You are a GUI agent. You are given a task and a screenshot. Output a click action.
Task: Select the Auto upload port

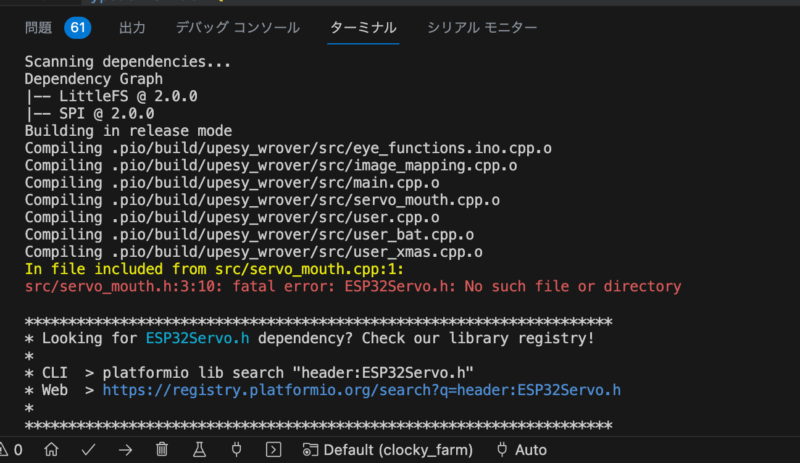coord(520,450)
